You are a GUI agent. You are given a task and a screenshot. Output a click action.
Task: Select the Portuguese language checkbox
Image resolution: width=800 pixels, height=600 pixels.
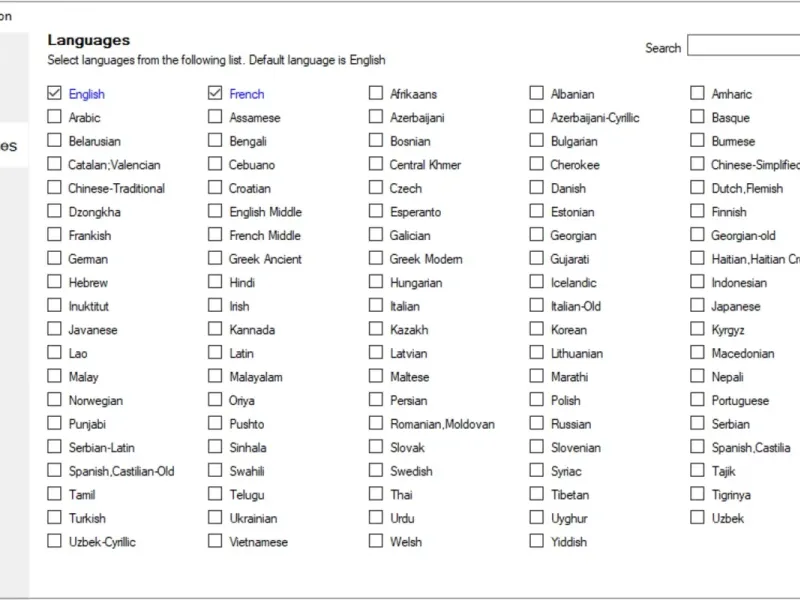[x=697, y=400]
